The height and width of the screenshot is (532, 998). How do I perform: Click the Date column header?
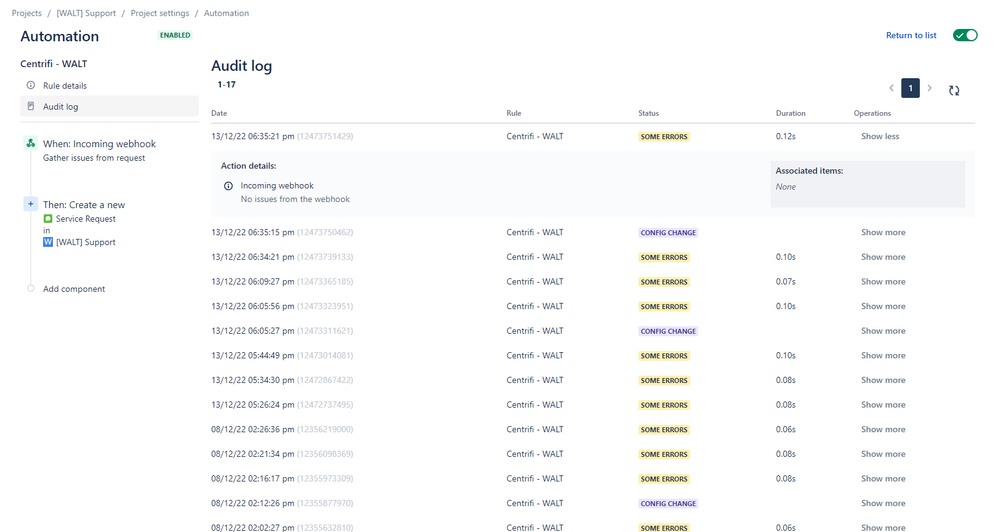pyautogui.click(x=219, y=113)
